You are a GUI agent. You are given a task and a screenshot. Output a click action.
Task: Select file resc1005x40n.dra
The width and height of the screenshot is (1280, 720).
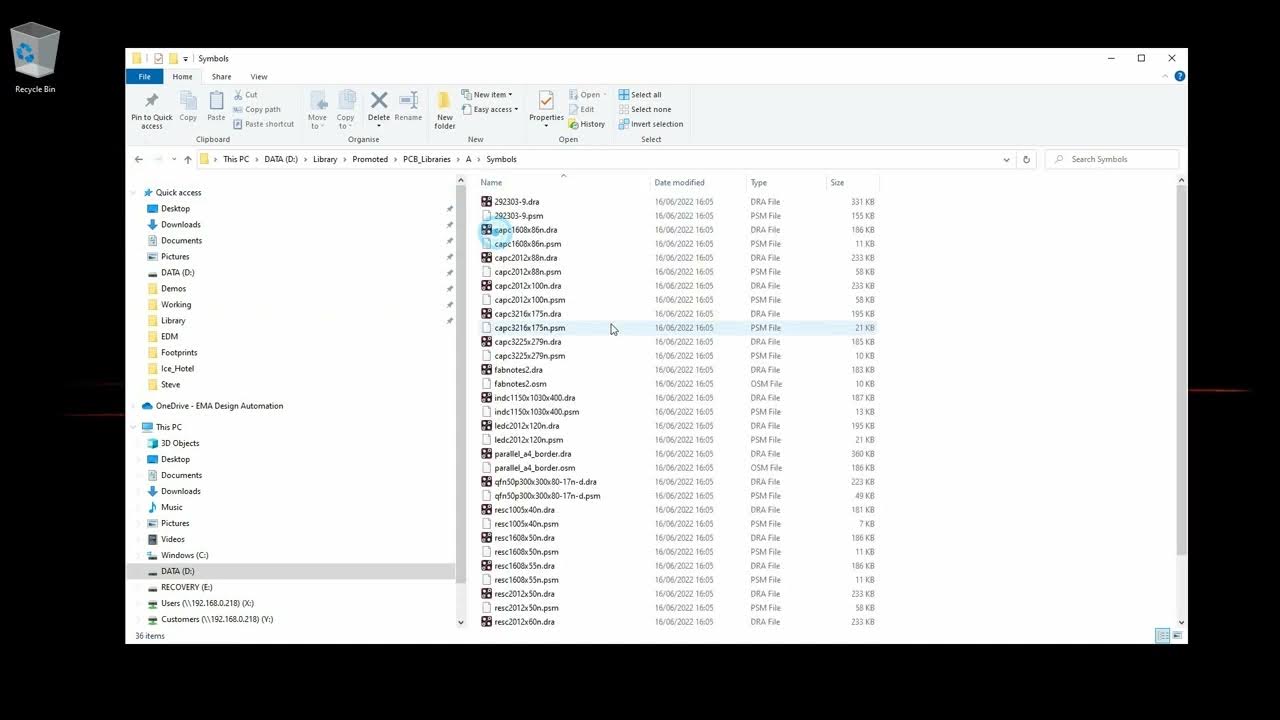coord(524,510)
